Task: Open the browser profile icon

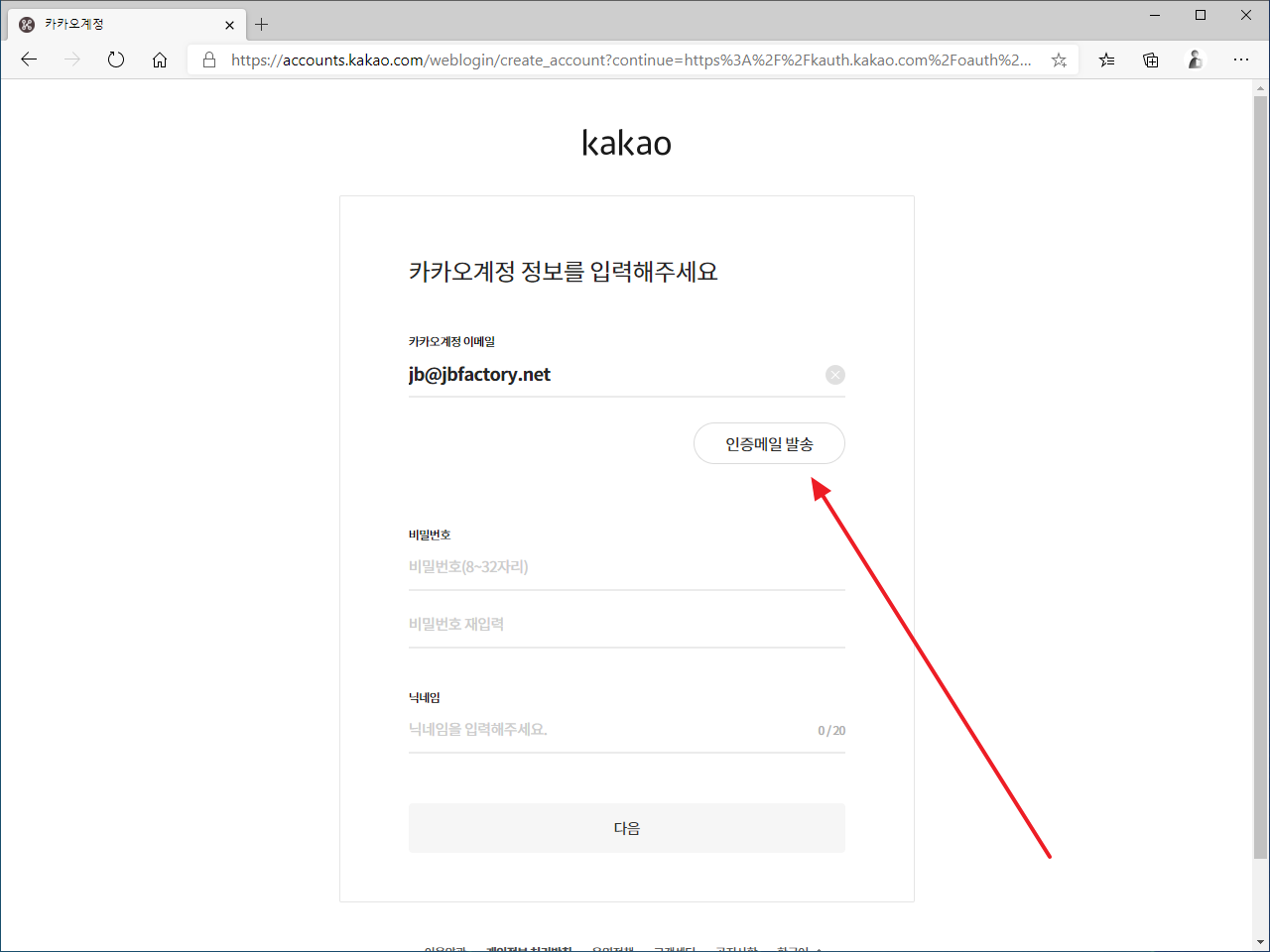Action: 1196,59
